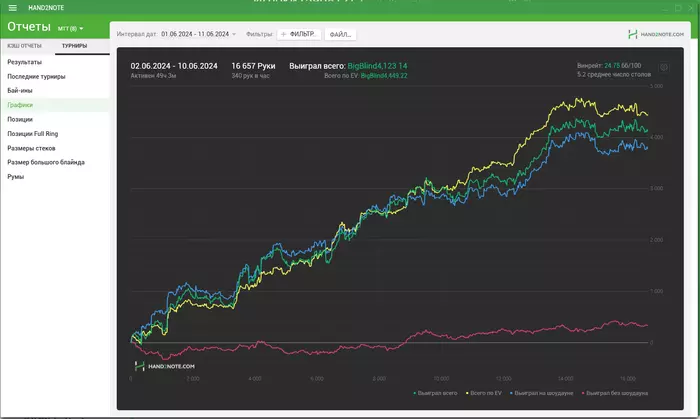Open the date interval dropdown 01.06.2024 - 11.06.2024
This screenshot has width=700, height=419.
click(x=199, y=34)
